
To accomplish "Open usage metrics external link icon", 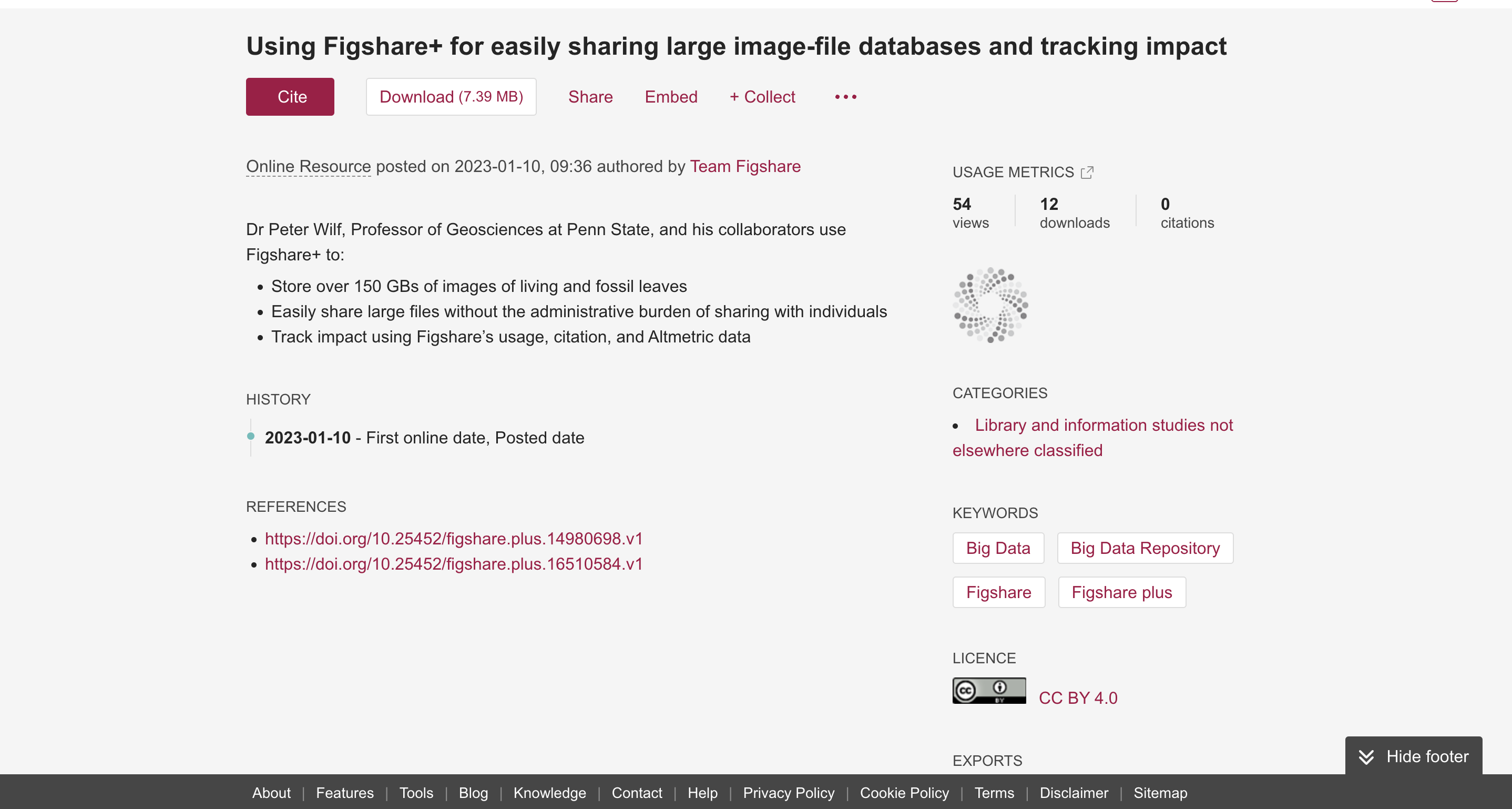I will pos(1087,173).
